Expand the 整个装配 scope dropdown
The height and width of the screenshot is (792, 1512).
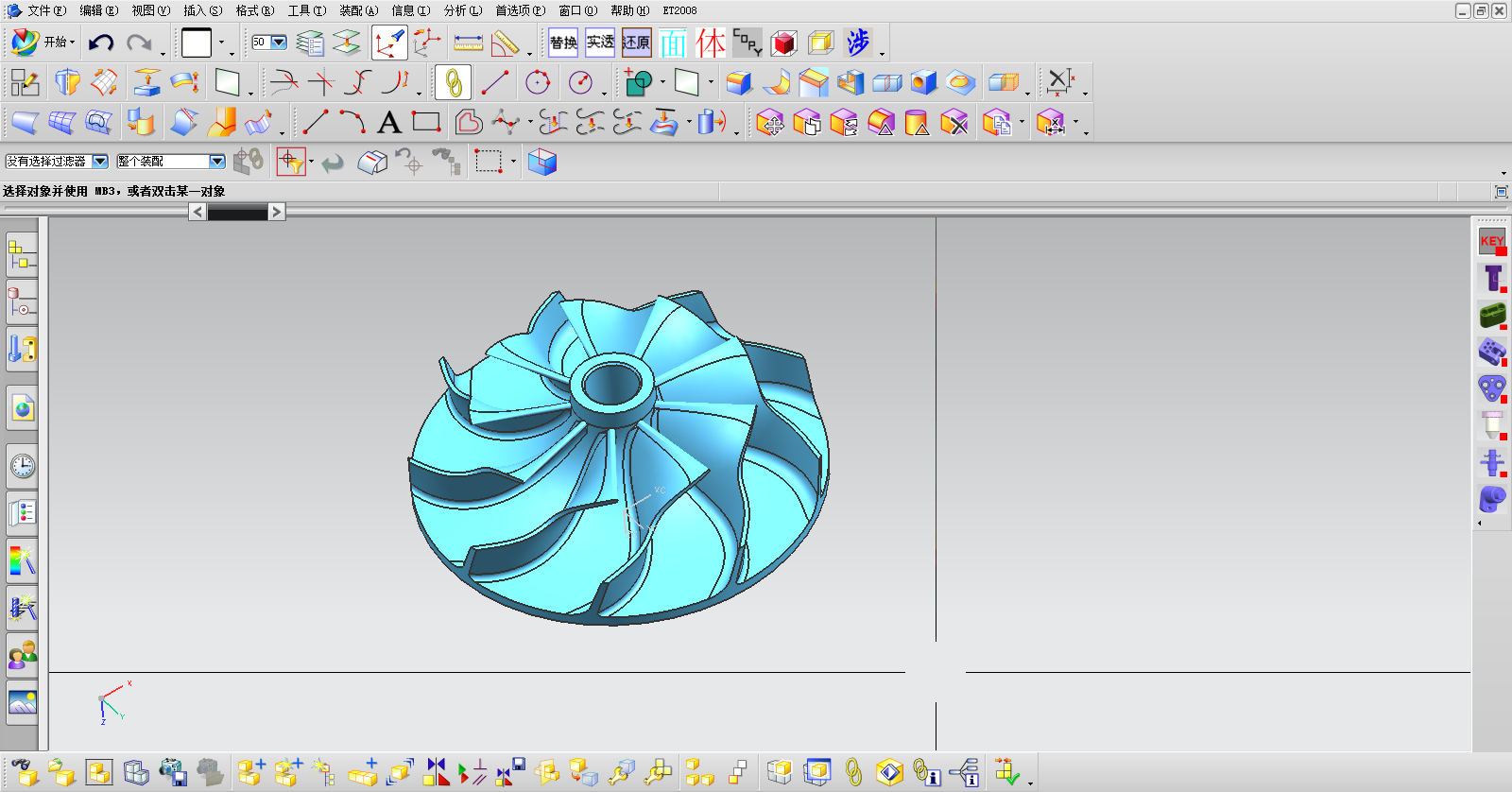[x=216, y=162]
